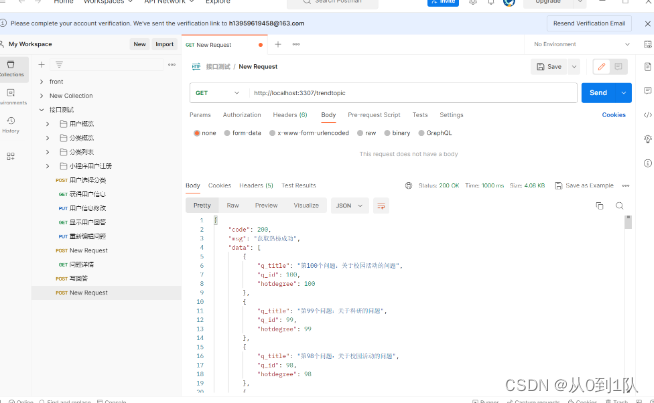Open the Cookies link beside Settings

(x=614, y=115)
